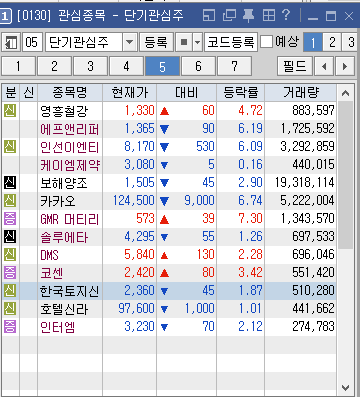Image resolution: width=360 pixels, height=397 pixels.
Task: Click the duplicate window icon in title bar
Action: click(x=229, y=15)
